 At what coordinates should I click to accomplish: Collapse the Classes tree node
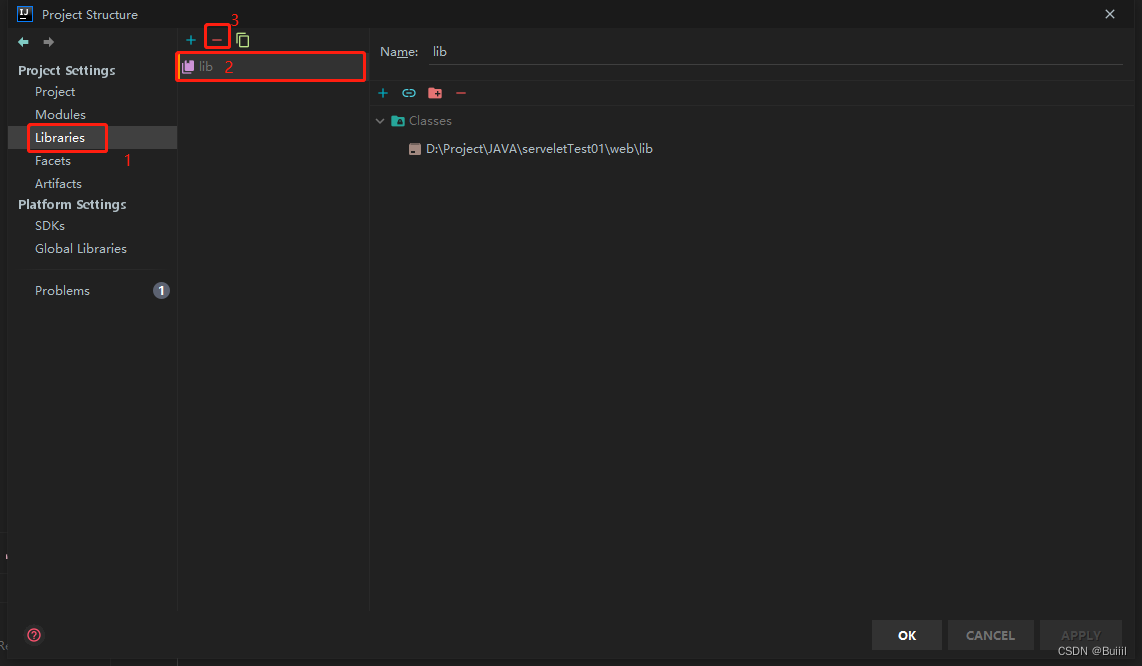[380, 120]
